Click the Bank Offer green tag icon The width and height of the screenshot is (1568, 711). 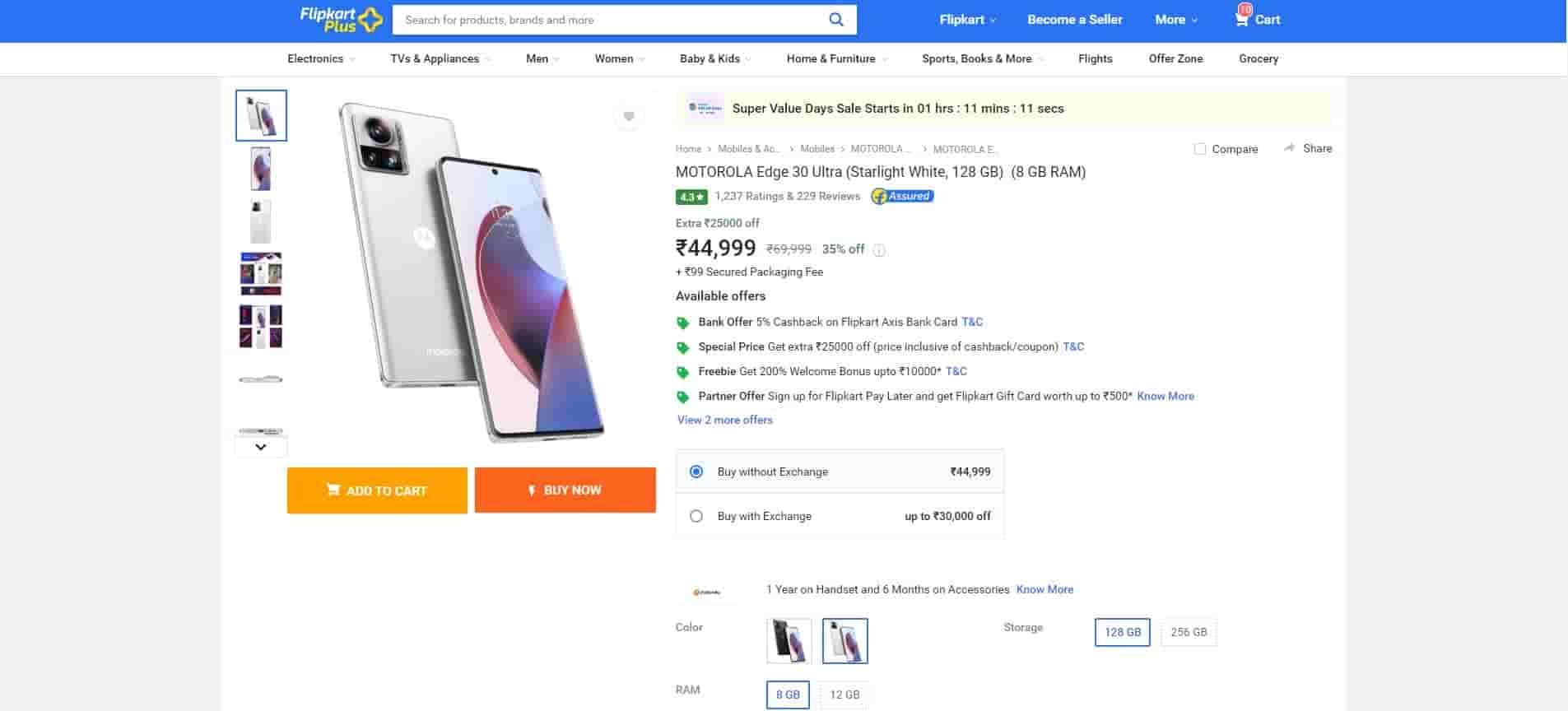[682, 323]
